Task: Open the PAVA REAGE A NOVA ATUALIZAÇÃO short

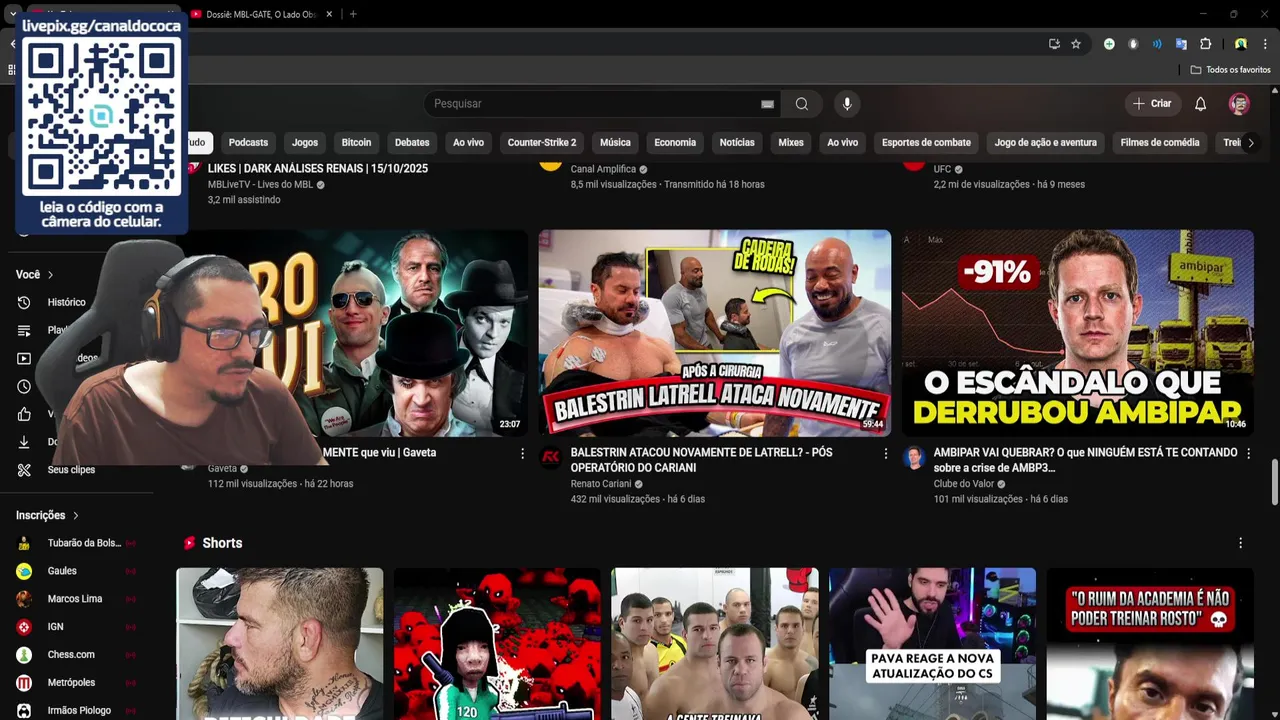Action: [932, 644]
